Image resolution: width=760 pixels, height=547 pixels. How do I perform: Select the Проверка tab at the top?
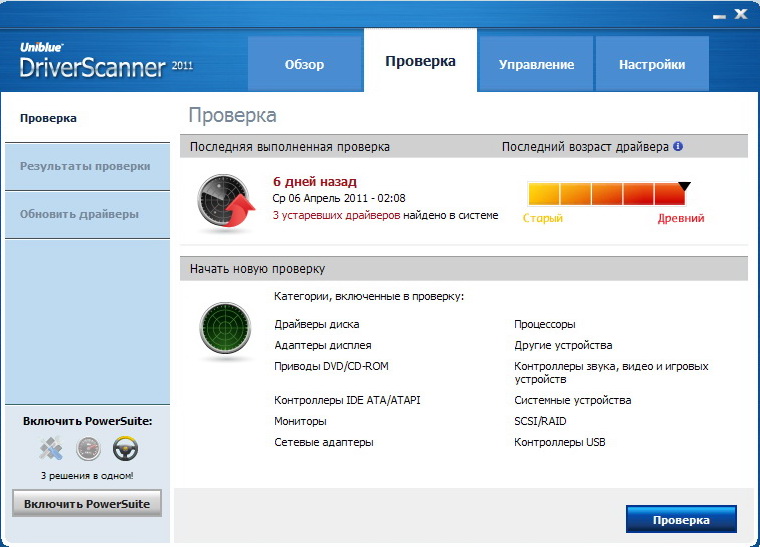pyautogui.click(x=420, y=61)
